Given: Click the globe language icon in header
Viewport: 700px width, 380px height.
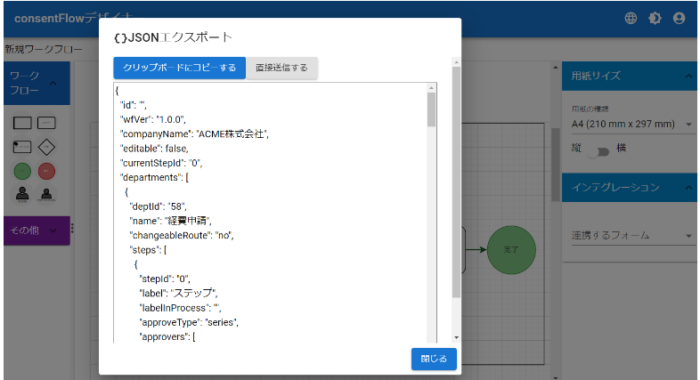Looking at the screenshot, I should (630, 18).
